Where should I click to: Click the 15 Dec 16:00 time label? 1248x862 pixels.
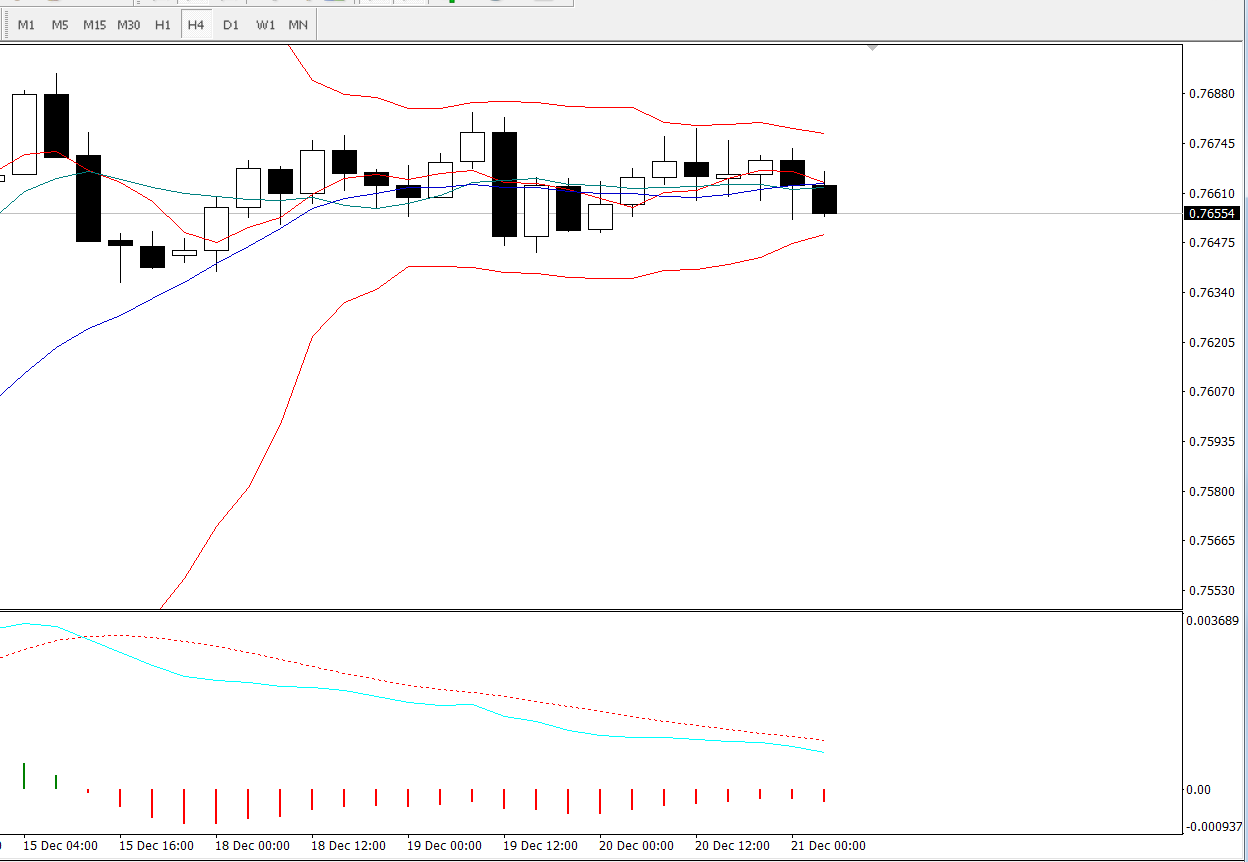(x=157, y=846)
